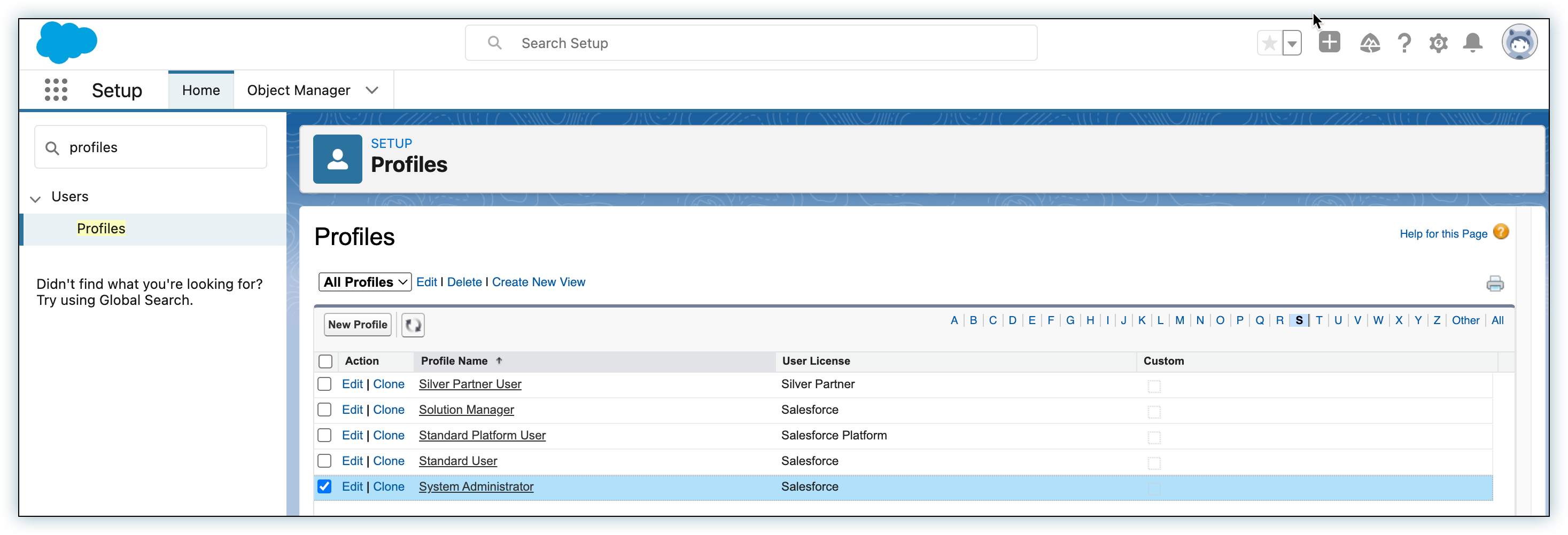1568x535 pixels.
Task: Open the All Profiles view dropdown
Action: (364, 282)
